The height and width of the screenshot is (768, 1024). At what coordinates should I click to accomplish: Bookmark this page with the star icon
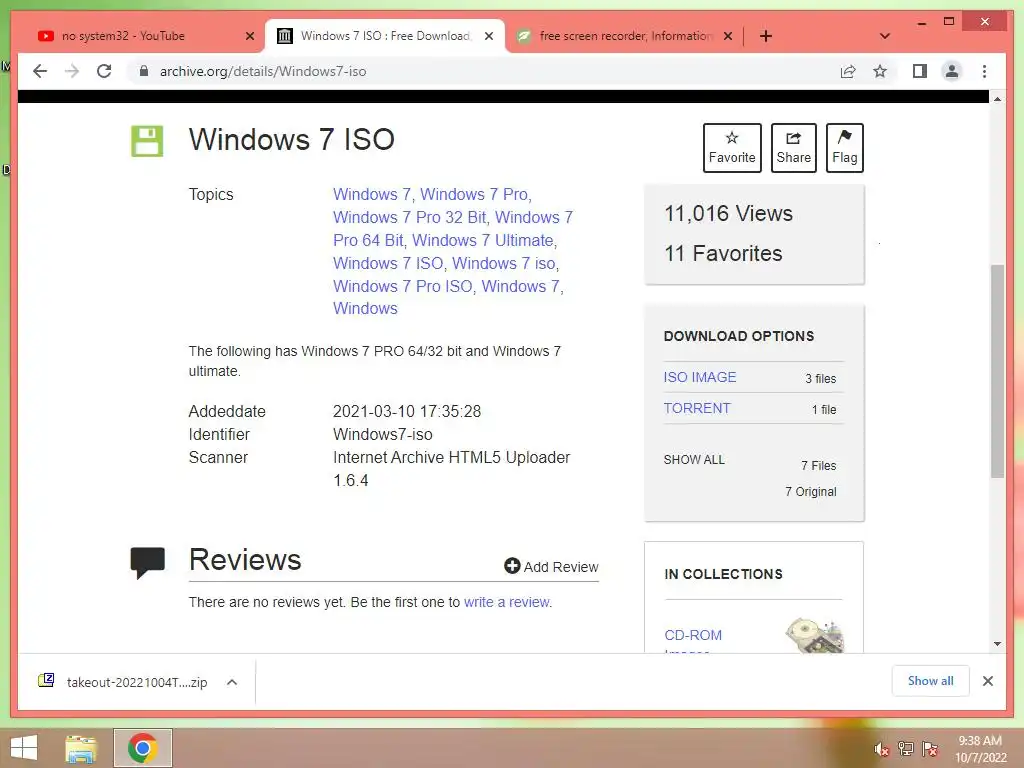[x=880, y=71]
